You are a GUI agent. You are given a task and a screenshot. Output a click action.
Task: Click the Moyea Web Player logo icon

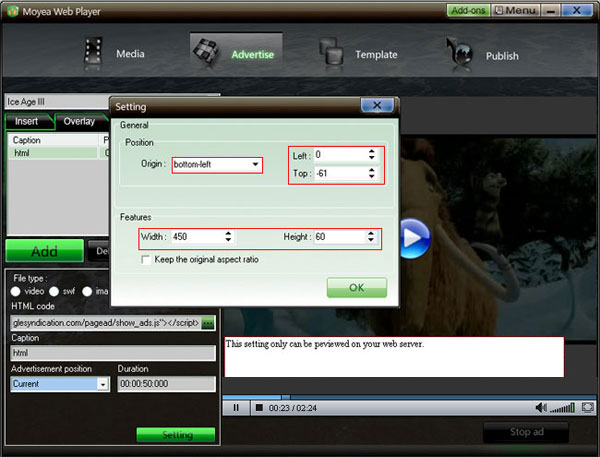point(12,11)
